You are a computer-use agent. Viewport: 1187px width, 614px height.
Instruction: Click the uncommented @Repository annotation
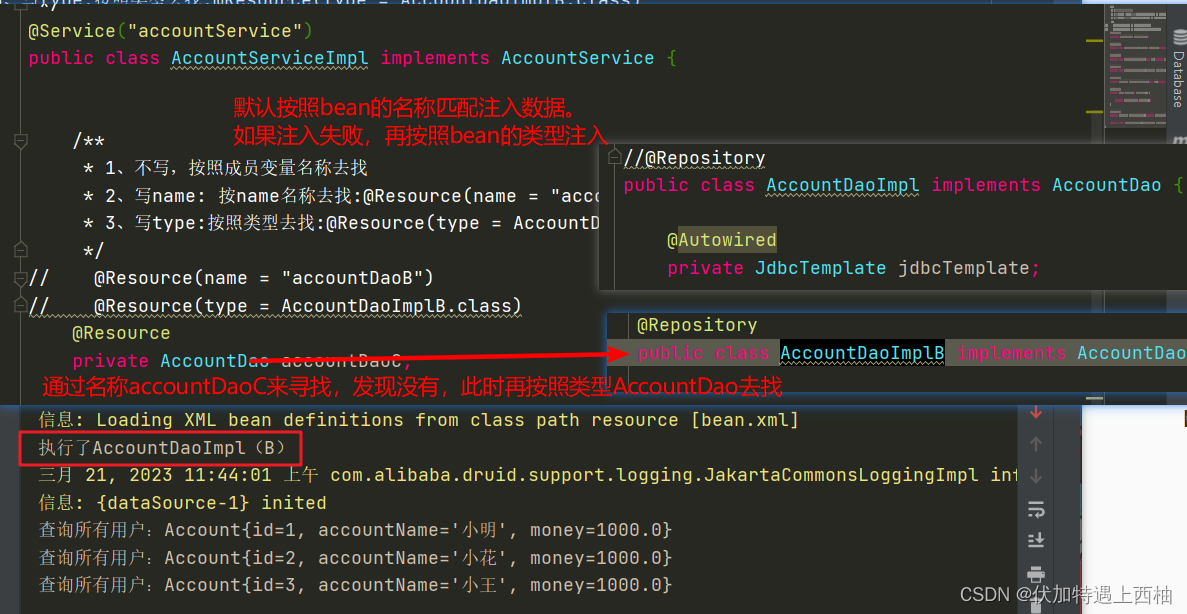(x=697, y=326)
